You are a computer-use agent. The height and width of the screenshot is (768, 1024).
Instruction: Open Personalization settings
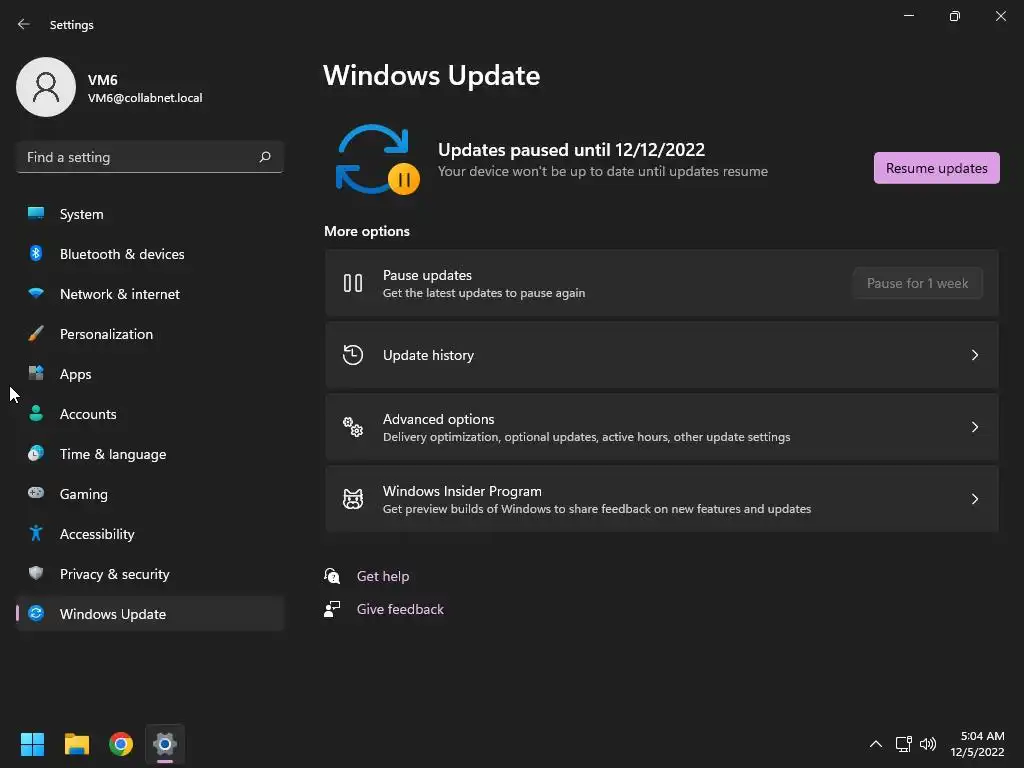click(x=150, y=334)
